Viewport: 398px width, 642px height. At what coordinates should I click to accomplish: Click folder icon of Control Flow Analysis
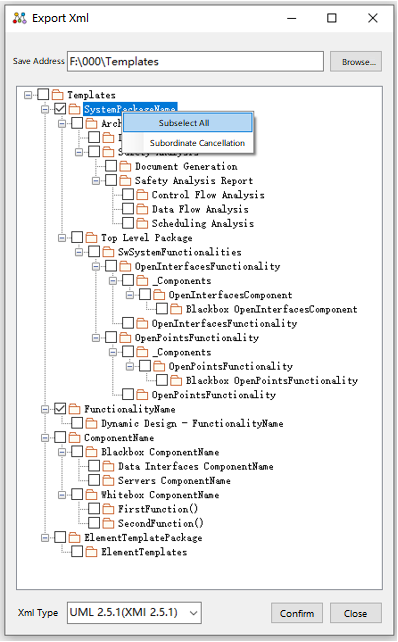pyautogui.click(x=142, y=195)
